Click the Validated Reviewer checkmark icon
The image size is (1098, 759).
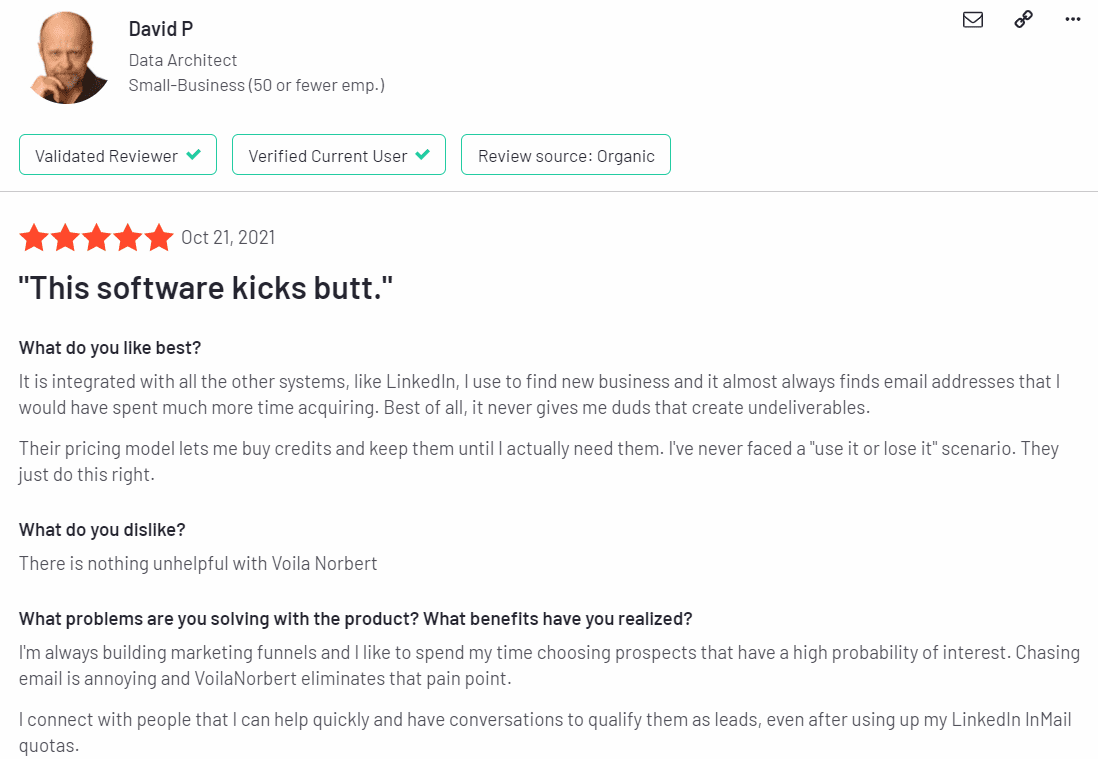[194, 155]
